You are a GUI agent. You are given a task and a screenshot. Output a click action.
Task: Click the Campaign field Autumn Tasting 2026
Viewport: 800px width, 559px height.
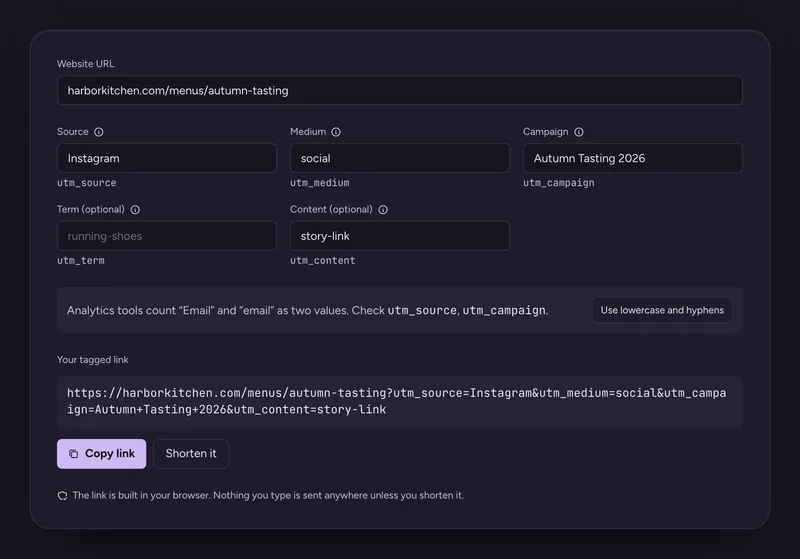(633, 158)
